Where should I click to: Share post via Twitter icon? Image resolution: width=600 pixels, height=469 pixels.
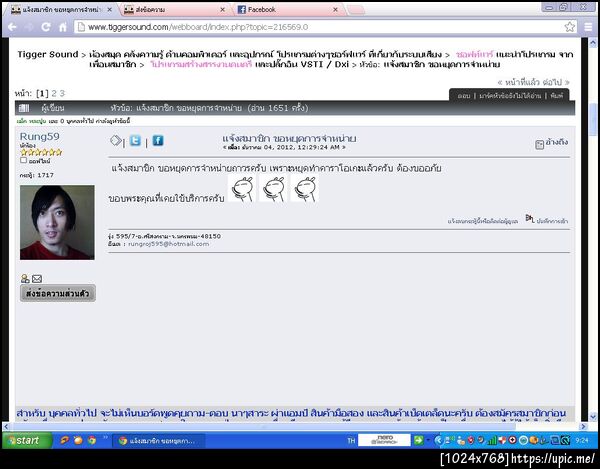pos(135,141)
